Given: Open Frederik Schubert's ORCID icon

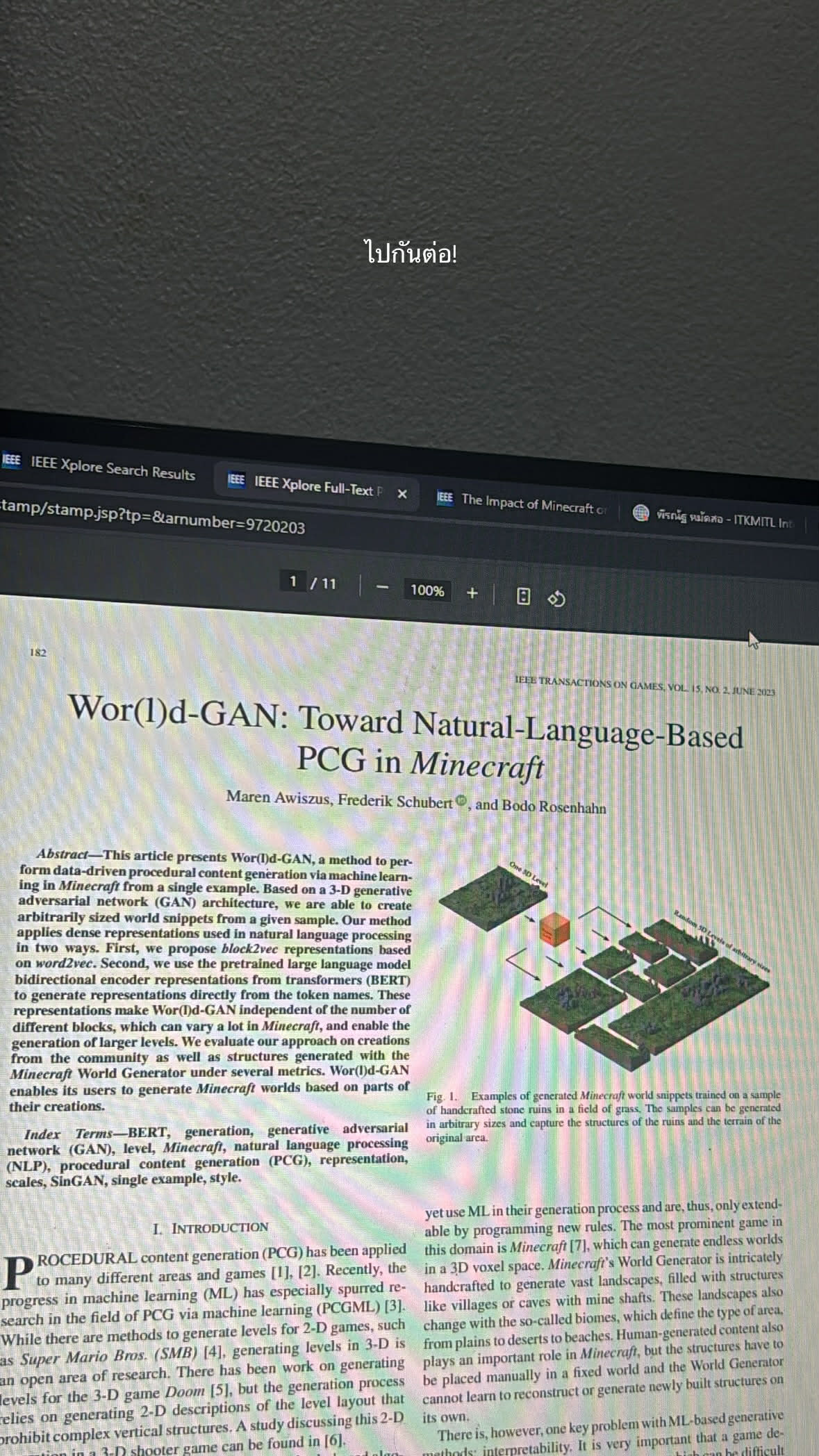Looking at the screenshot, I should click(462, 802).
